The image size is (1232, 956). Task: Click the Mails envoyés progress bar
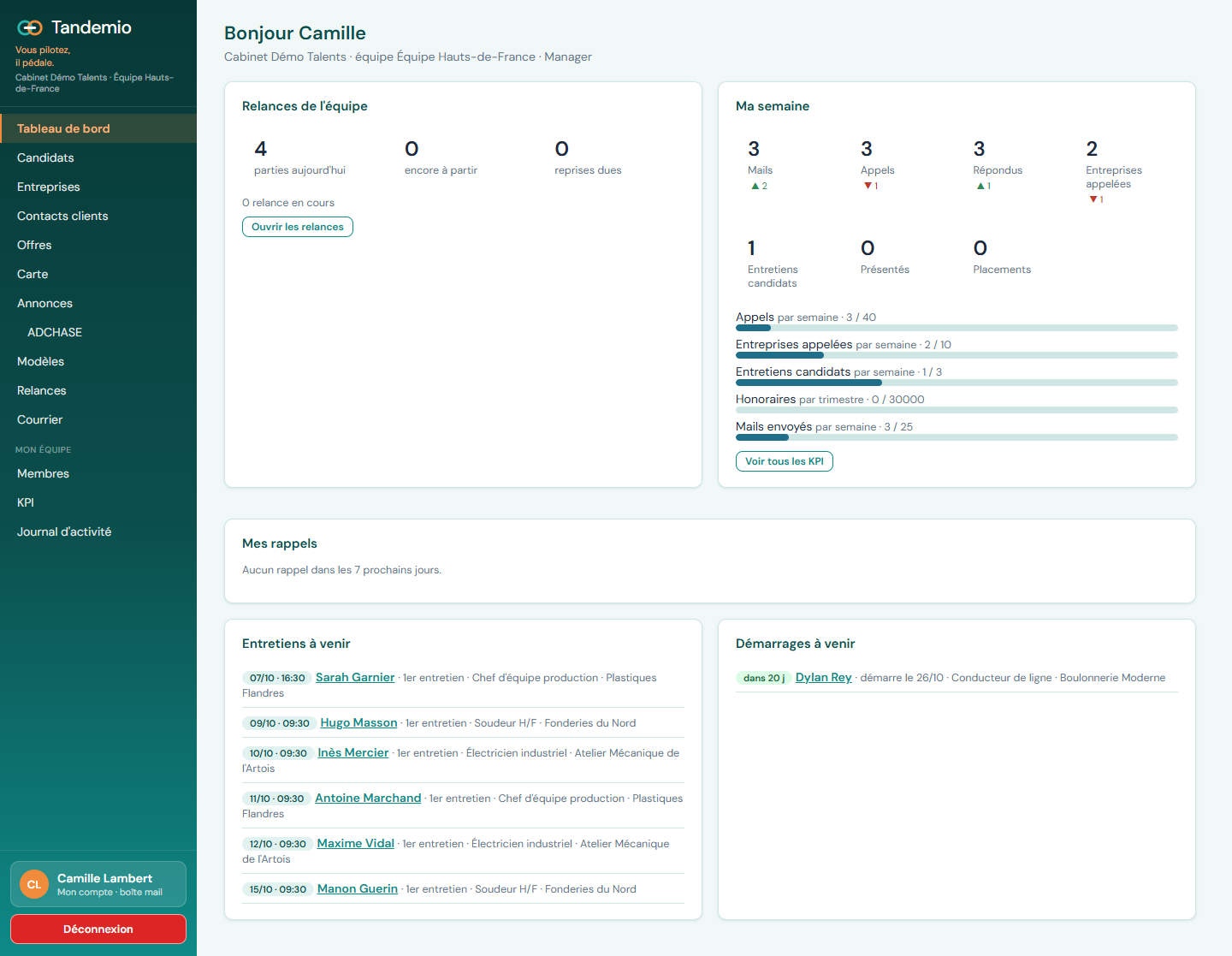point(957,437)
